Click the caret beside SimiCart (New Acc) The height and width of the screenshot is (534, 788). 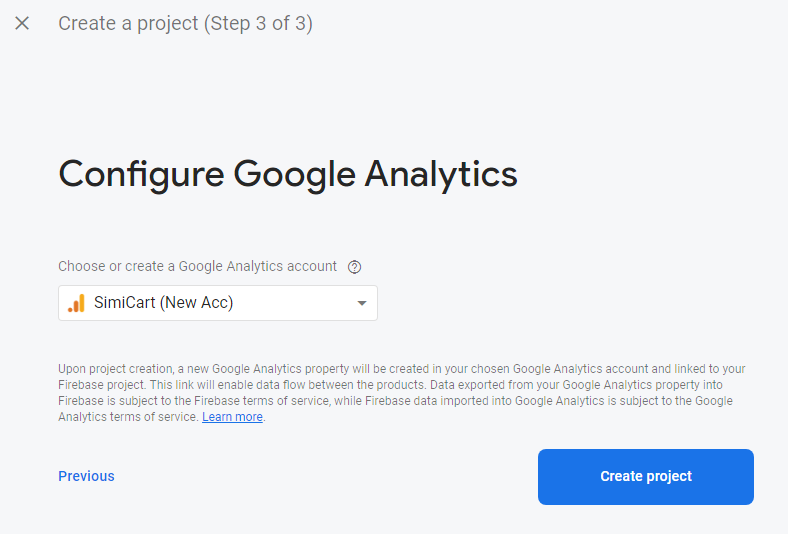pos(362,304)
